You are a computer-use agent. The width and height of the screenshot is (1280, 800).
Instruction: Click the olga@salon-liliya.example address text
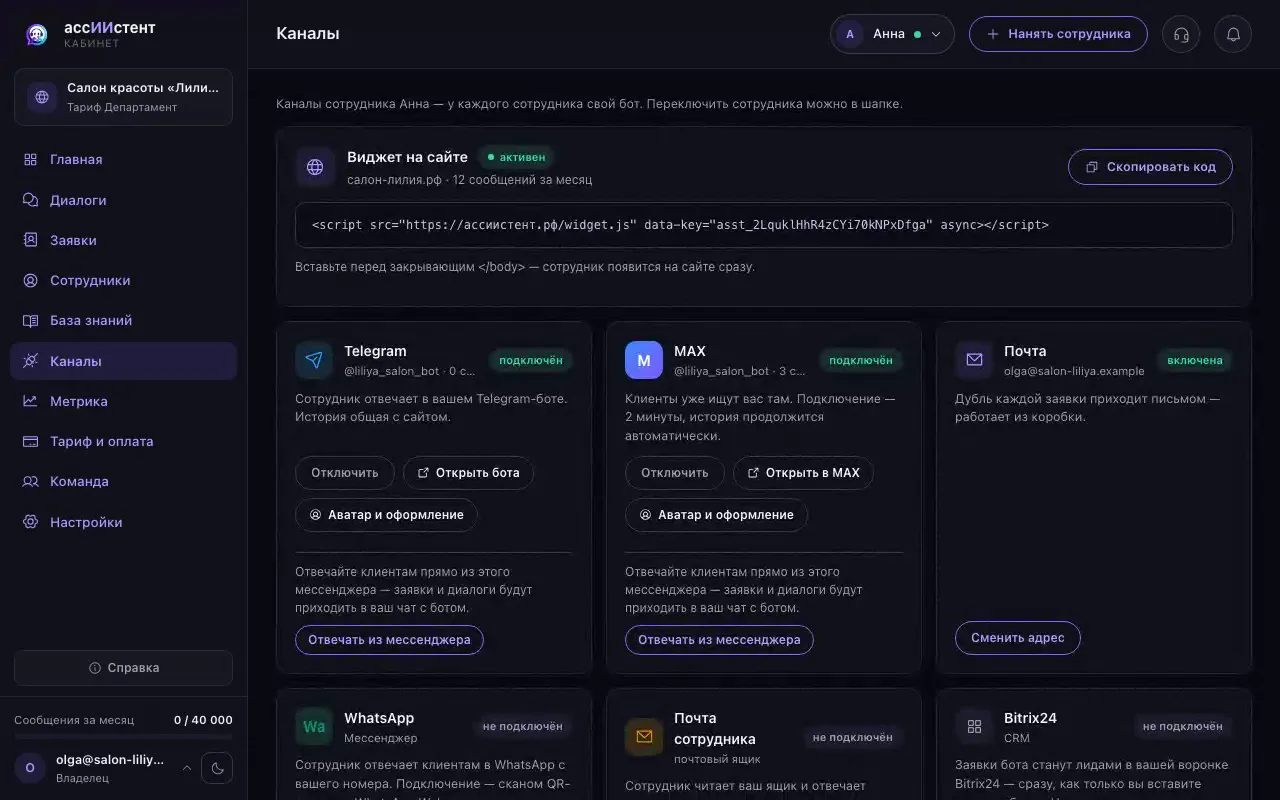click(1074, 371)
